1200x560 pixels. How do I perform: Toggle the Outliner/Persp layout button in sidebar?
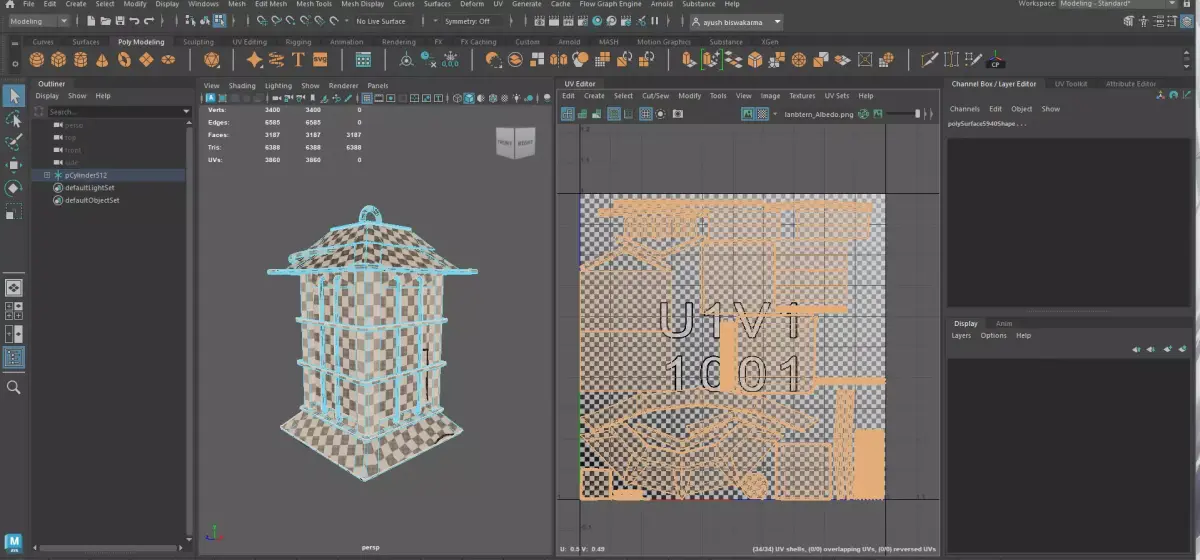click(14, 357)
